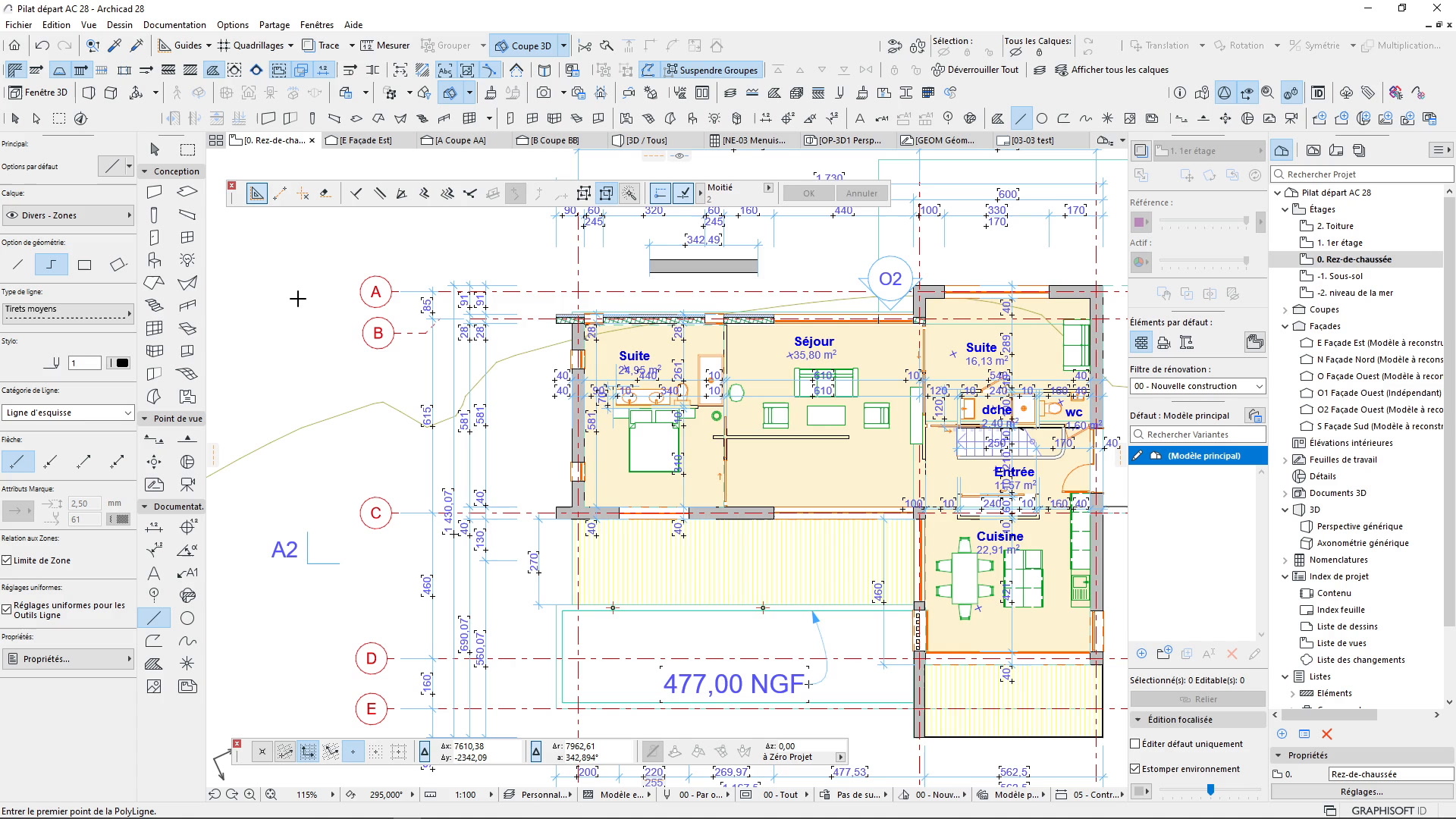Uncheck Estomper environnement checkbox
Image resolution: width=1456 pixels, height=819 pixels.
(x=1135, y=768)
